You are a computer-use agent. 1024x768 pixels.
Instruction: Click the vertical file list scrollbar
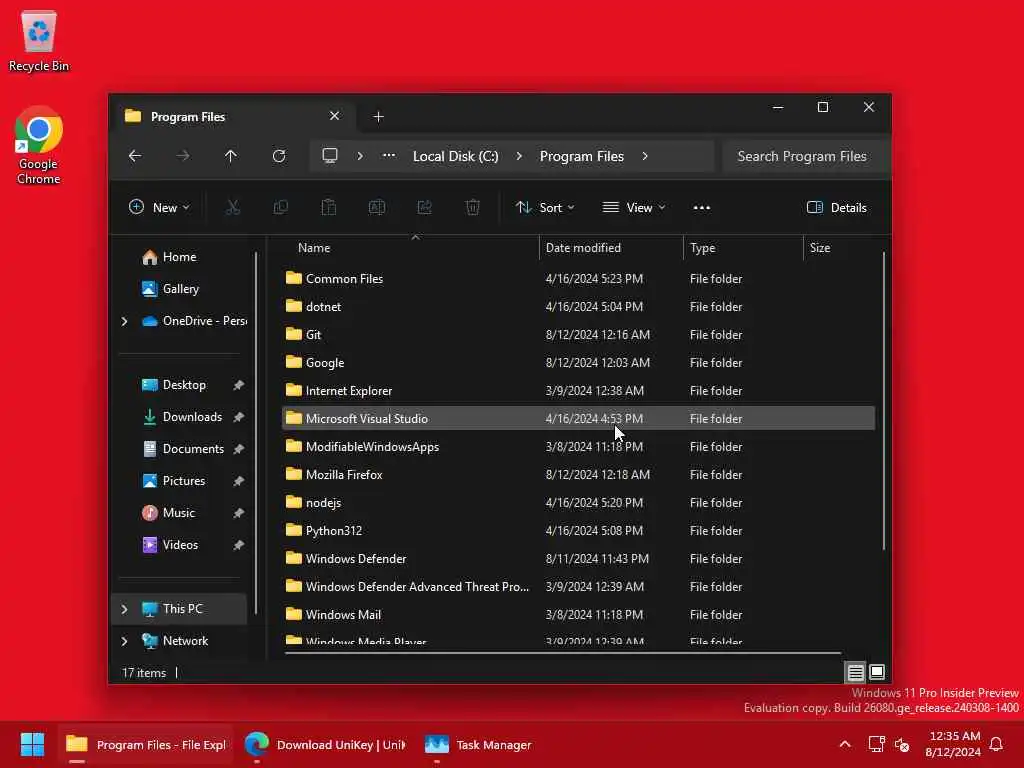coord(884,400)
